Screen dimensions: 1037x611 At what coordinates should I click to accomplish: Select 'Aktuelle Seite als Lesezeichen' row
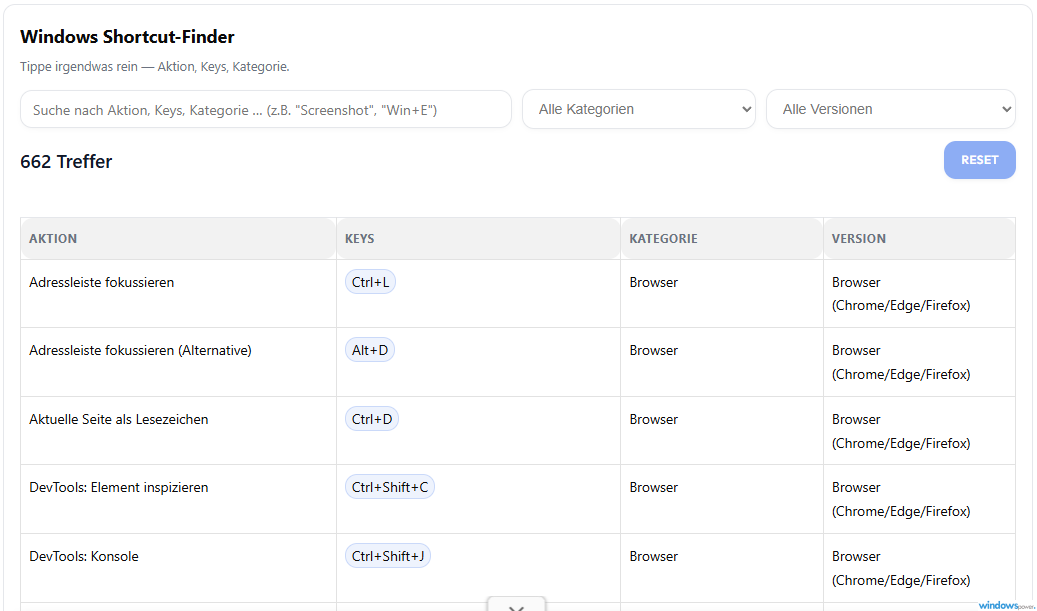coord(119,419)
